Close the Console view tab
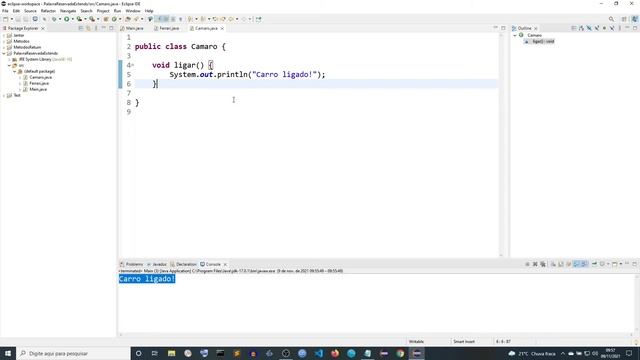This screenshot has height=360, width=640. [225, 264]
